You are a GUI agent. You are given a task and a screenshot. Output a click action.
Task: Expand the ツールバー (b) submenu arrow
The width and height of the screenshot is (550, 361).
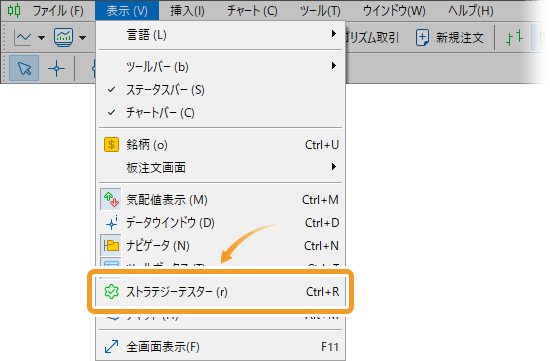pyautogui.click(x=334, y=66)
